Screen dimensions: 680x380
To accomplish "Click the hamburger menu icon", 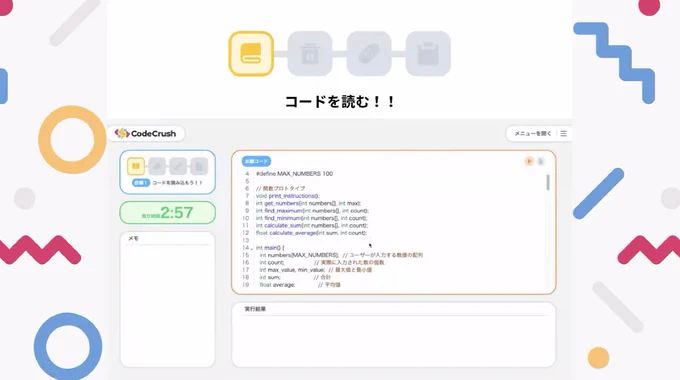I will pos(563,134).
